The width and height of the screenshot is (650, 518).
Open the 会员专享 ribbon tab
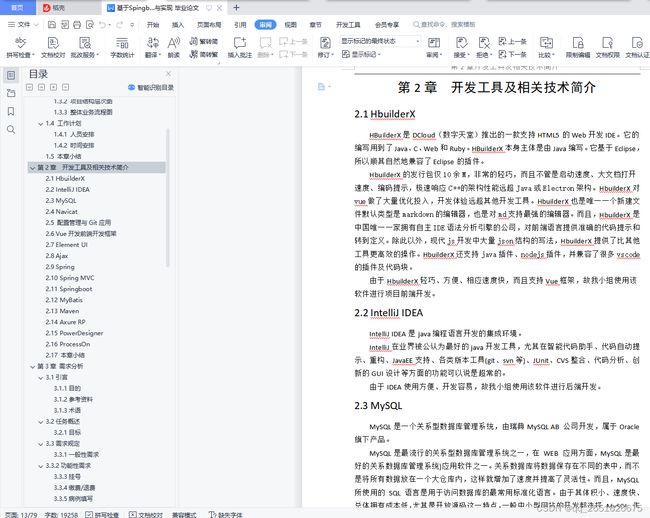click(x=387, y=25)
